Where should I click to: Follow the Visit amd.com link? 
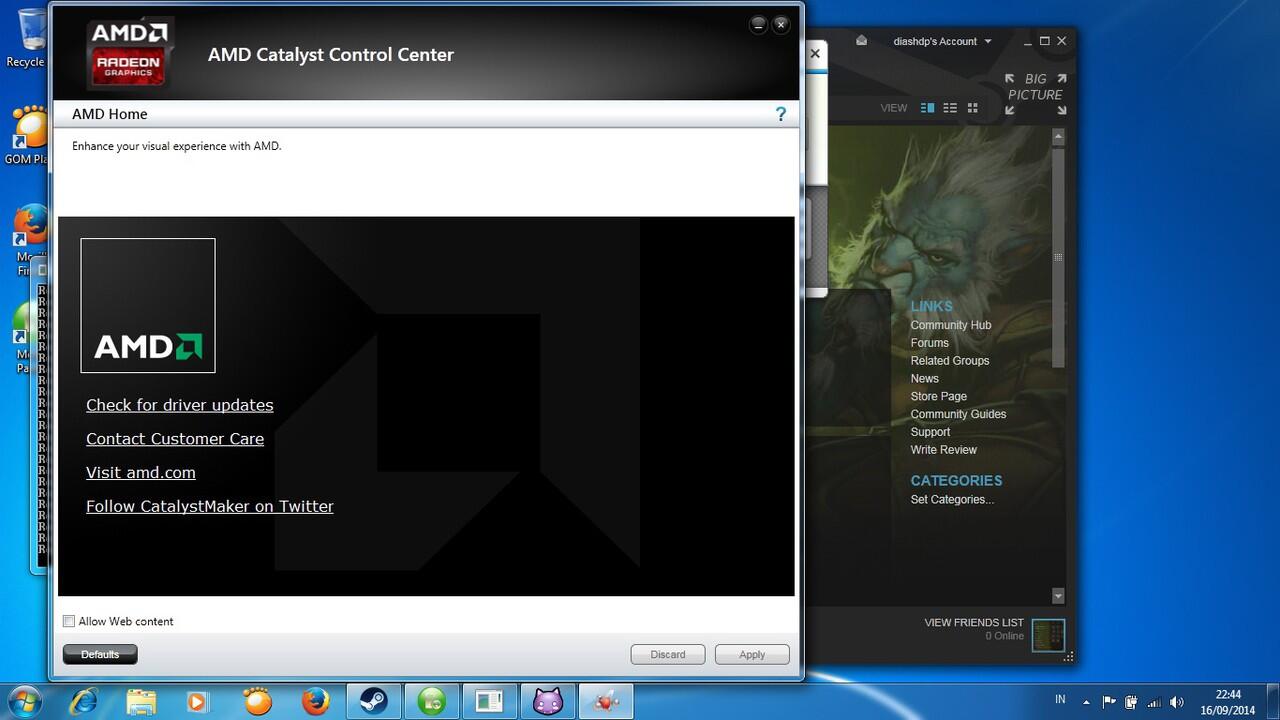[x=141, y=472]
